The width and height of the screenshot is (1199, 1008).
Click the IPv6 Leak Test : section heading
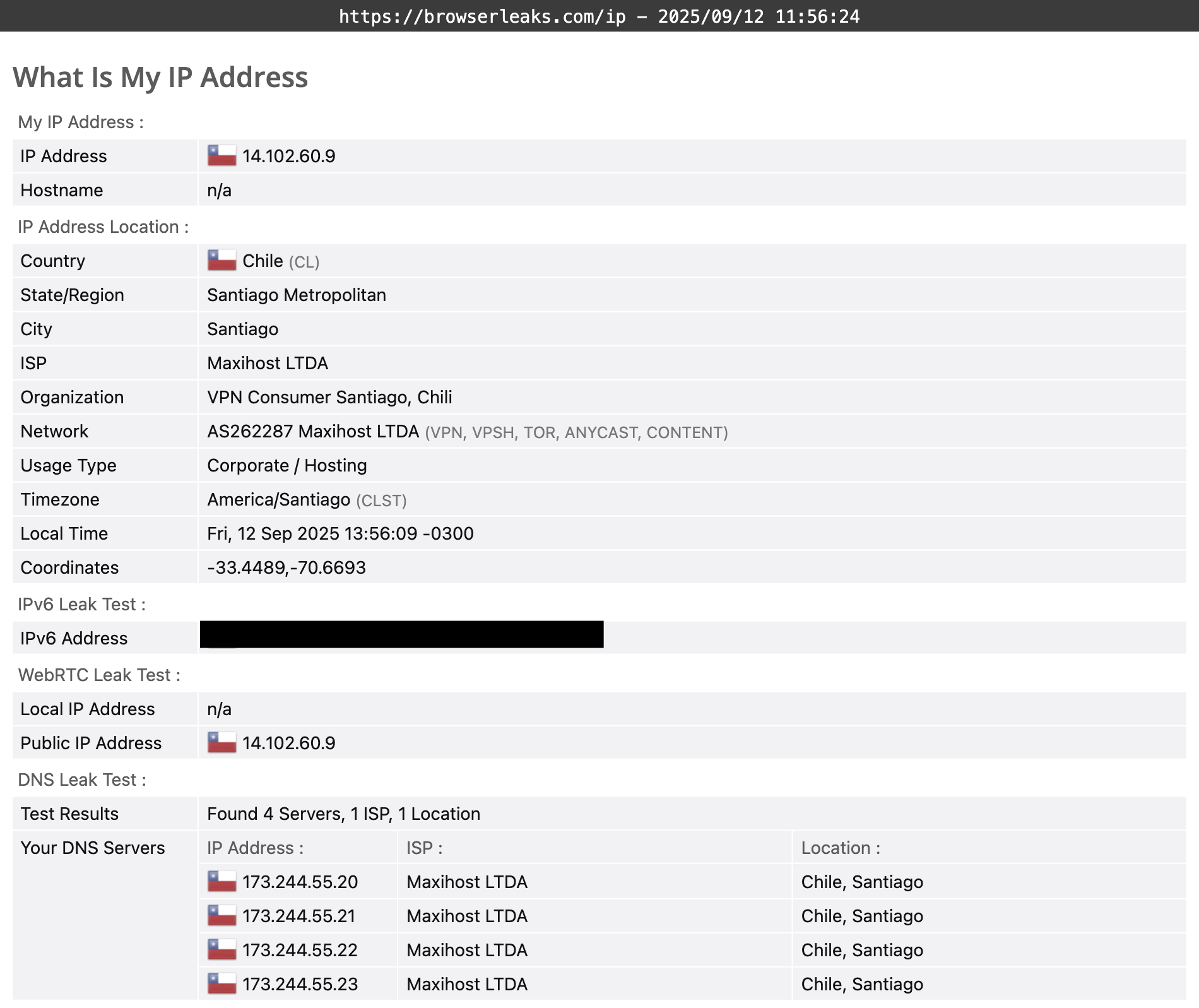(x=81, y=604)
